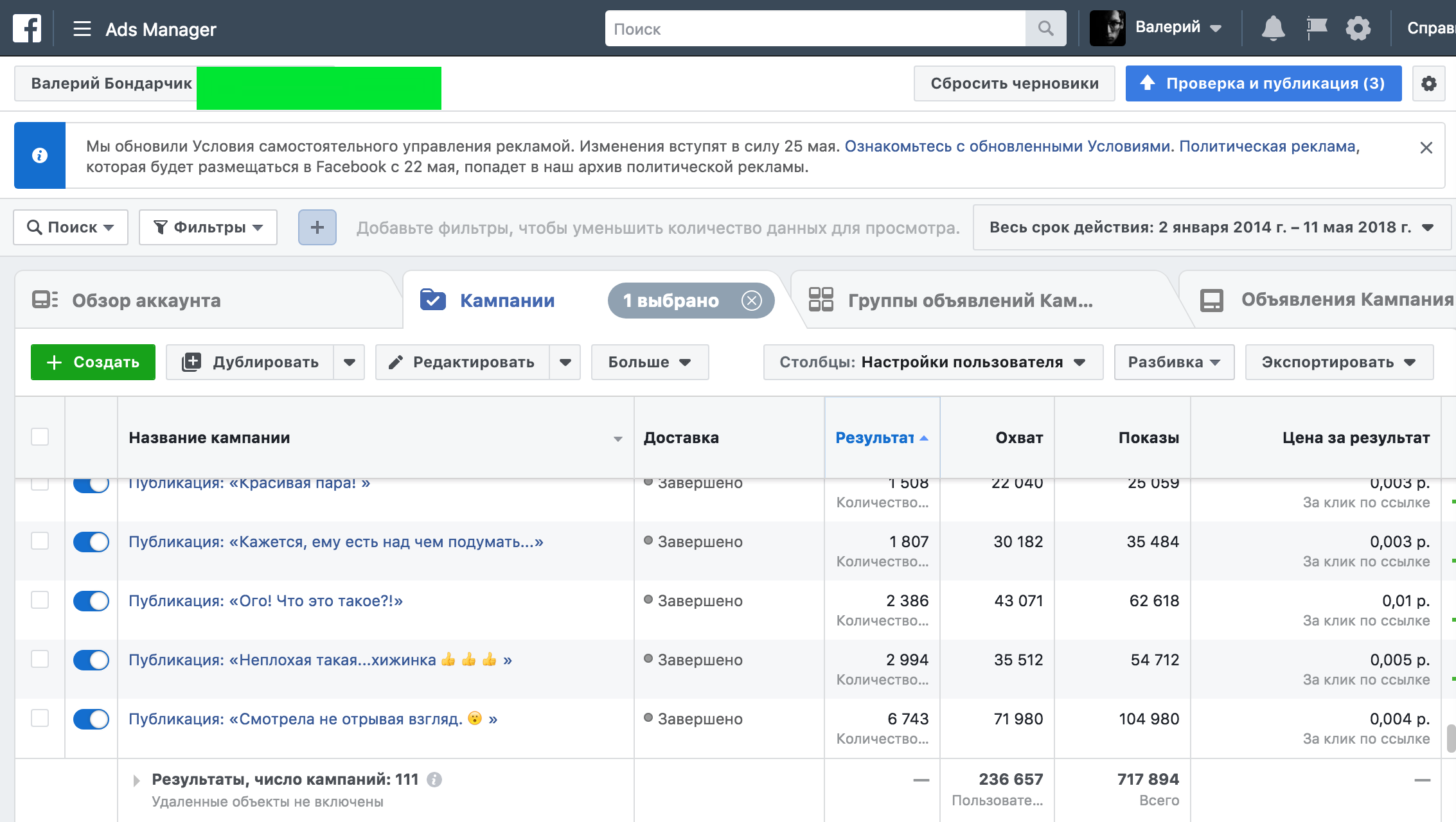Click the Обзор аккаунта overview icon
Viewport: 1456px width, 822px height.
pyautogui.click(x=45, y=299)
